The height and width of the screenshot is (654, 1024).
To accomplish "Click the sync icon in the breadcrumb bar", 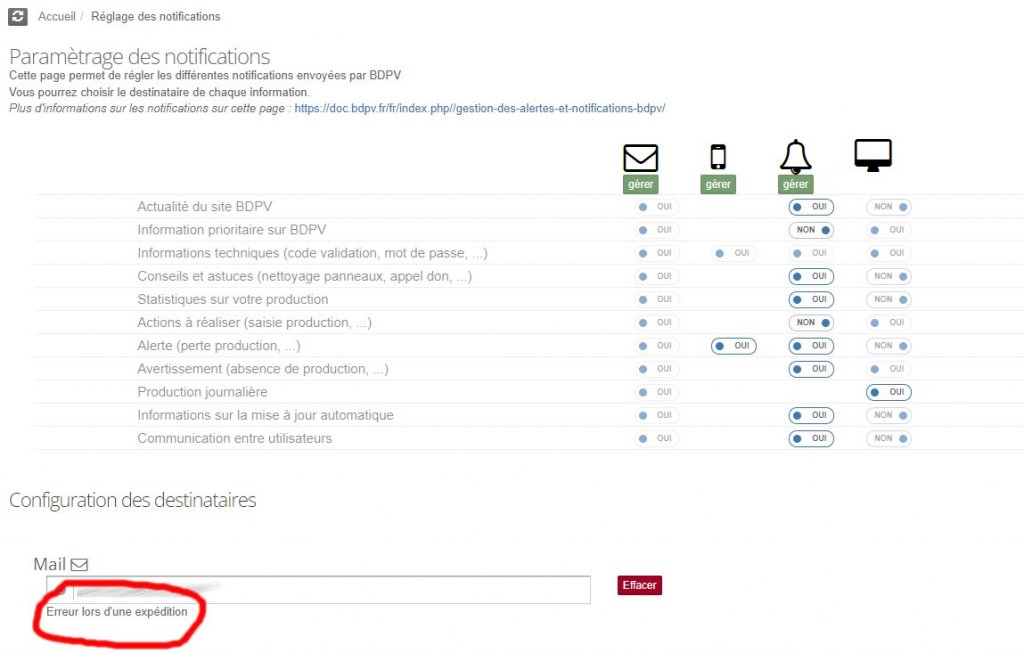I will (x=16, y=16).
